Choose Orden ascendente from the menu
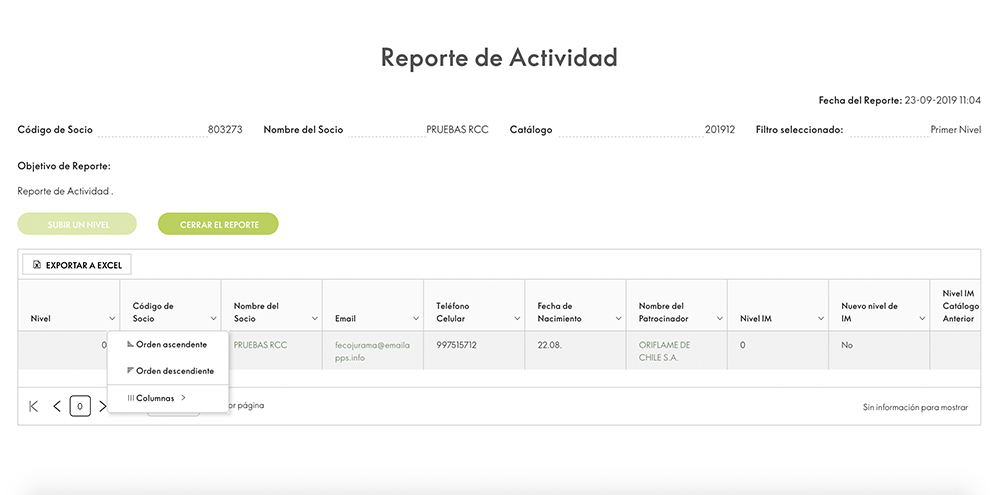This screenshot has width=1000, height=495. coord(171,344)
